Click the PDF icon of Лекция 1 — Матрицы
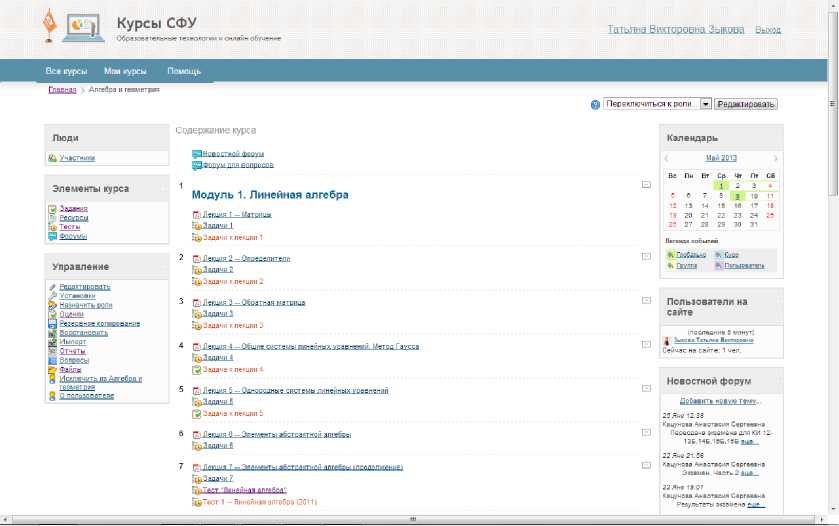Image resolution: width=839 pixels, height=526 pixels. (196, 215)
